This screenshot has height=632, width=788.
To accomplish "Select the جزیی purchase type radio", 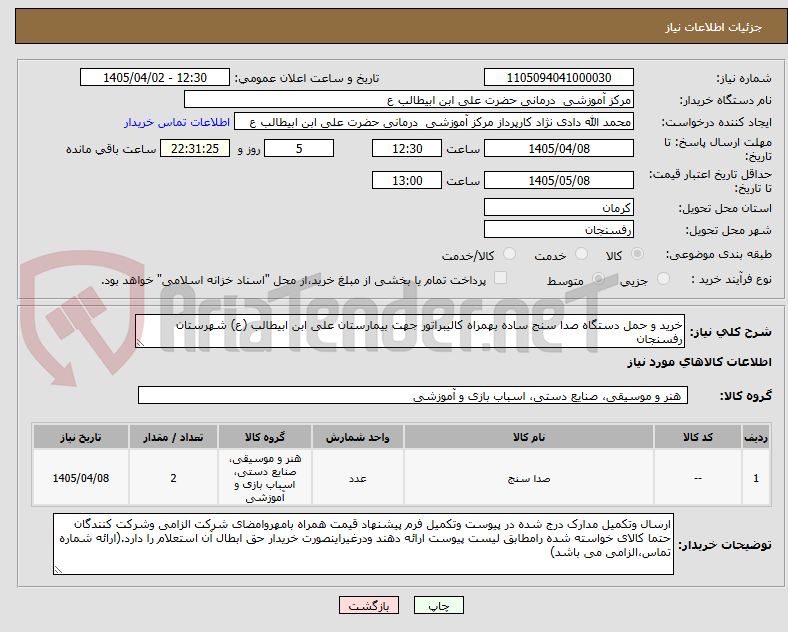I will click(x=663, y=279).
